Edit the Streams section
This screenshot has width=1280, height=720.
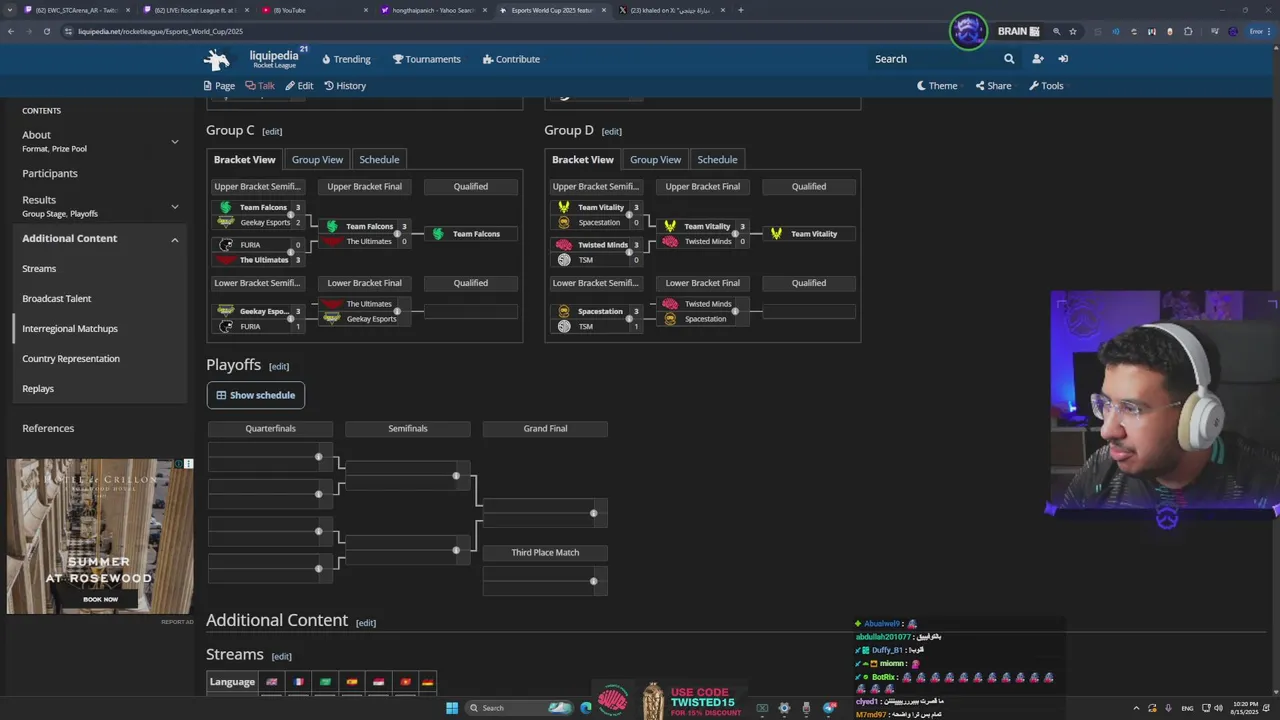[x=281, y=656]
